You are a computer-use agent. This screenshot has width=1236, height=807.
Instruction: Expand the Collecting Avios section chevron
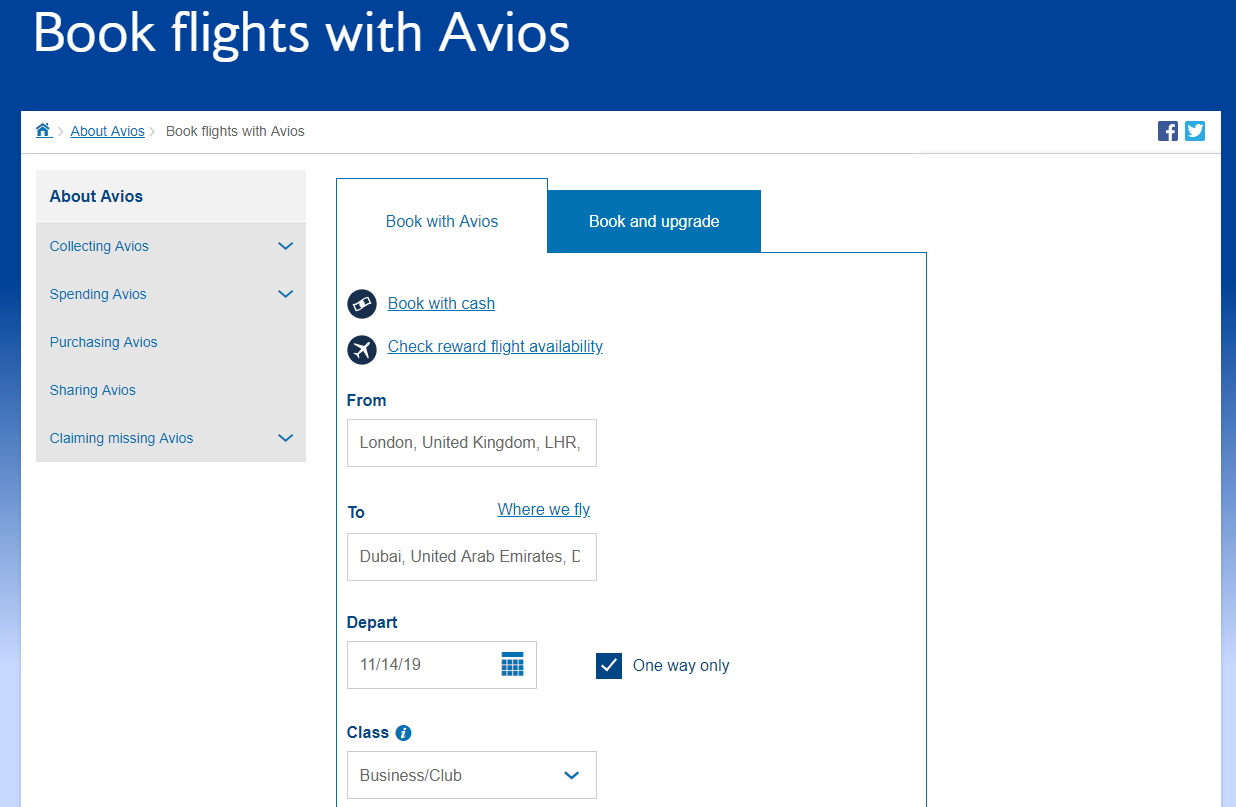pyautogui.click(x=285, y=246)
